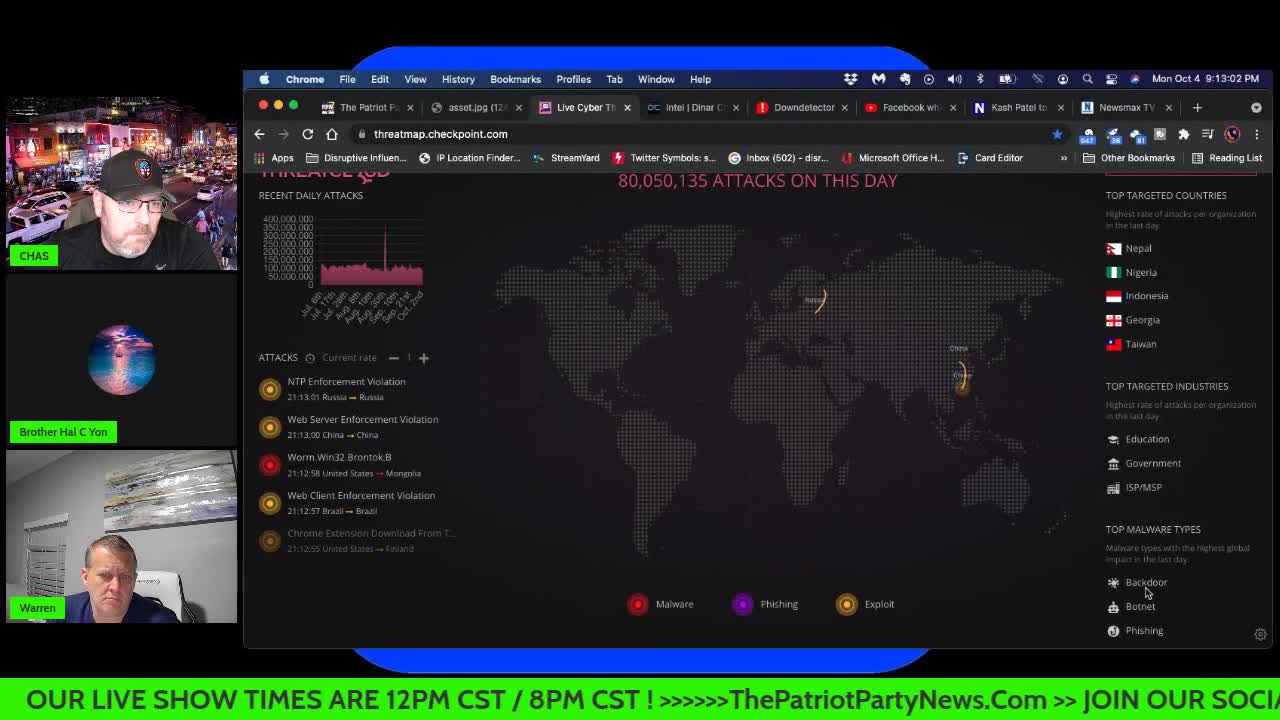
Task: Open the tab search dropdown arrow
Action: (x=1256, y=107)
